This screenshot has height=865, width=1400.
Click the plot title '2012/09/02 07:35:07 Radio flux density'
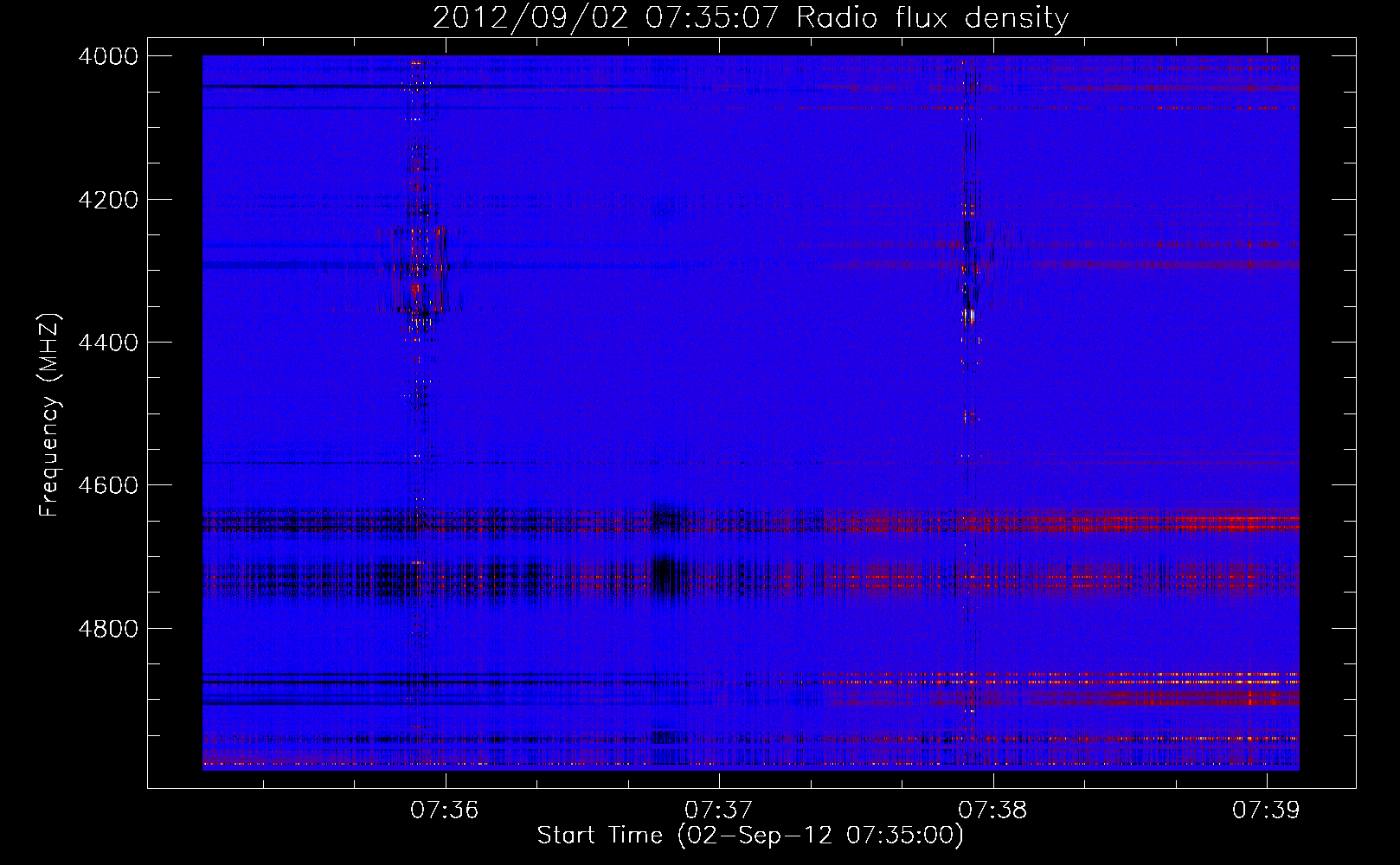(x=750, y=17)
